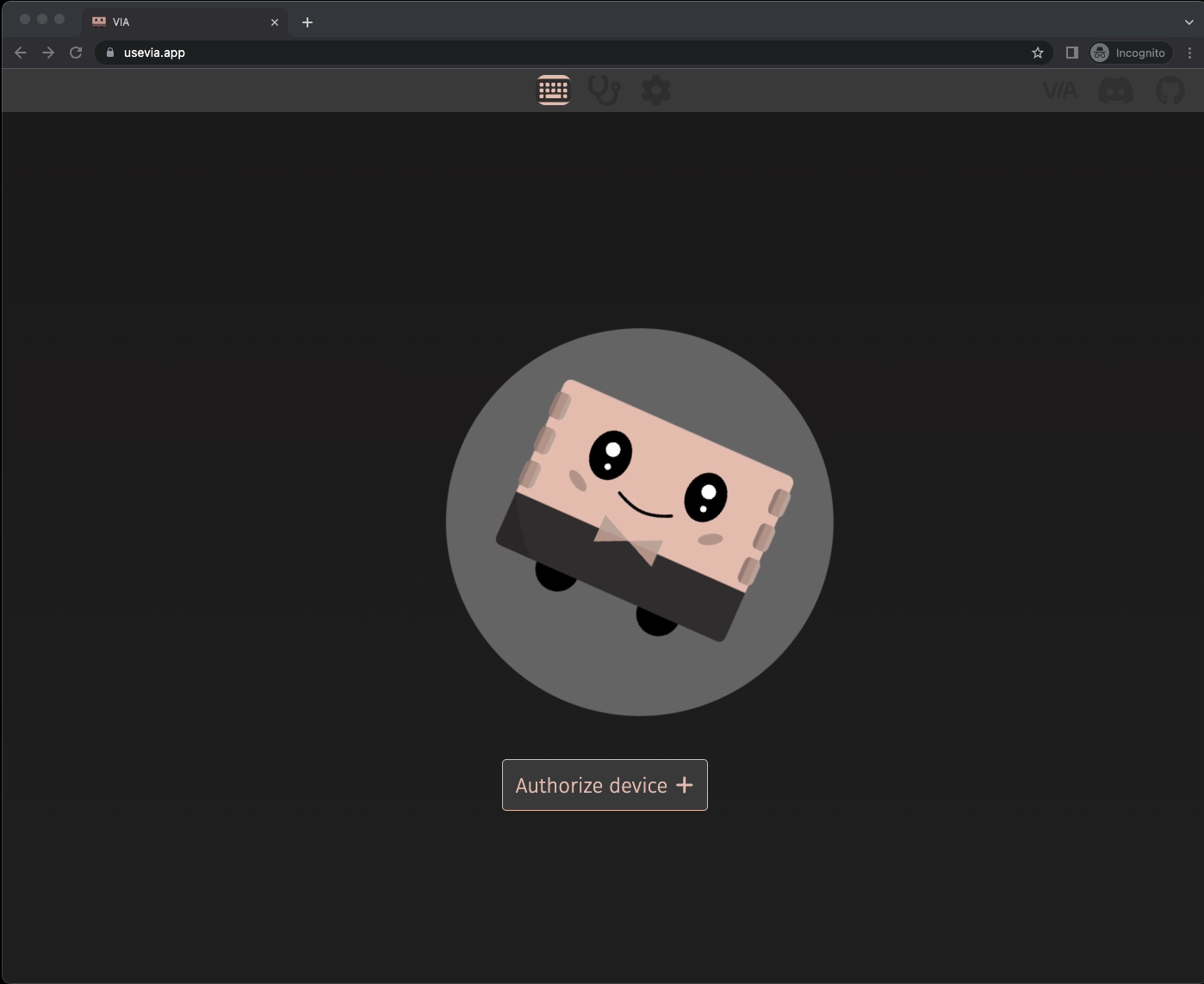The height and width of the screenshot is (984, 1204).
Task: Open the Configure keyboard view
Action: pos(554,90)
